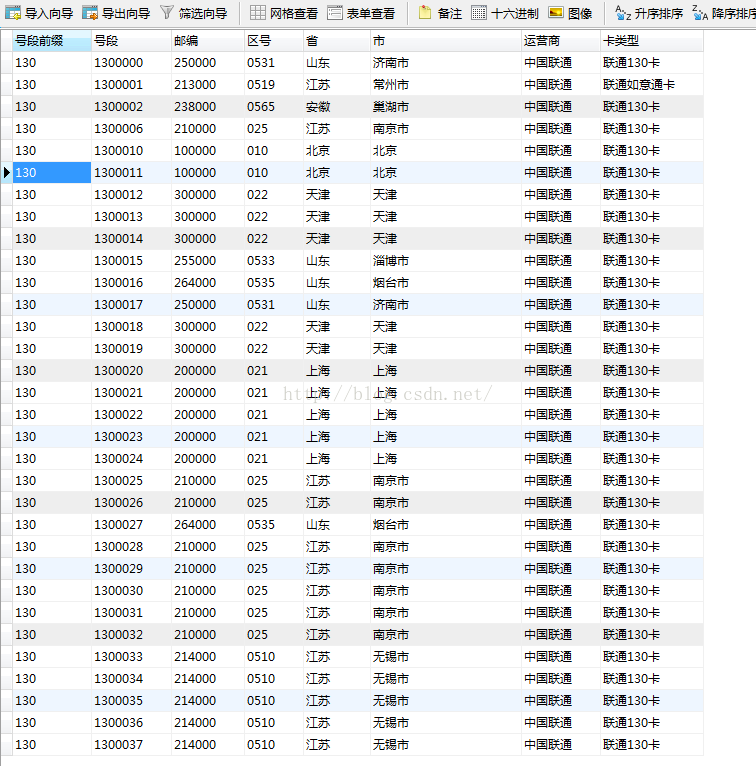
Task: Click the 区号 column header
Action: tap(274, 41)
